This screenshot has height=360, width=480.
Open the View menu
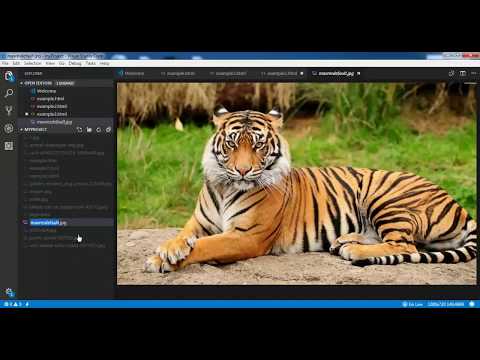(x=50, y=63)
